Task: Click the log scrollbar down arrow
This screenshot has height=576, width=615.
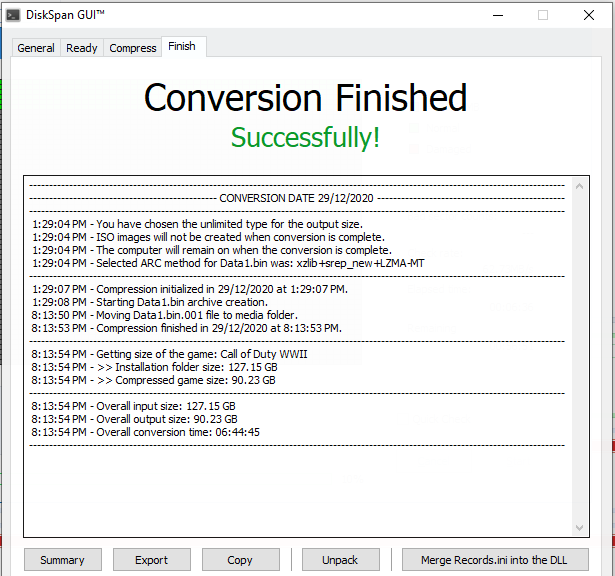Action: [579, 528]
